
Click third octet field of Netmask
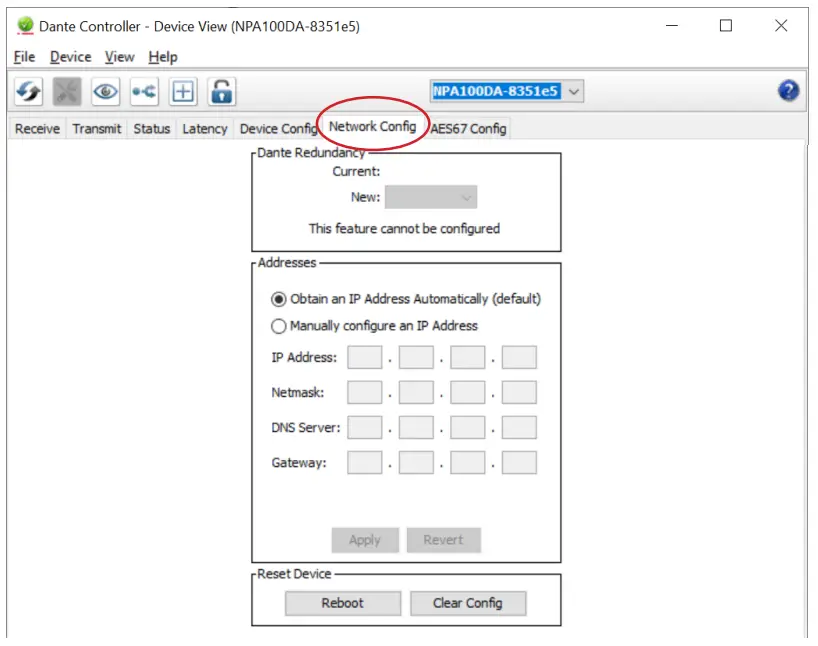[467, 392]
